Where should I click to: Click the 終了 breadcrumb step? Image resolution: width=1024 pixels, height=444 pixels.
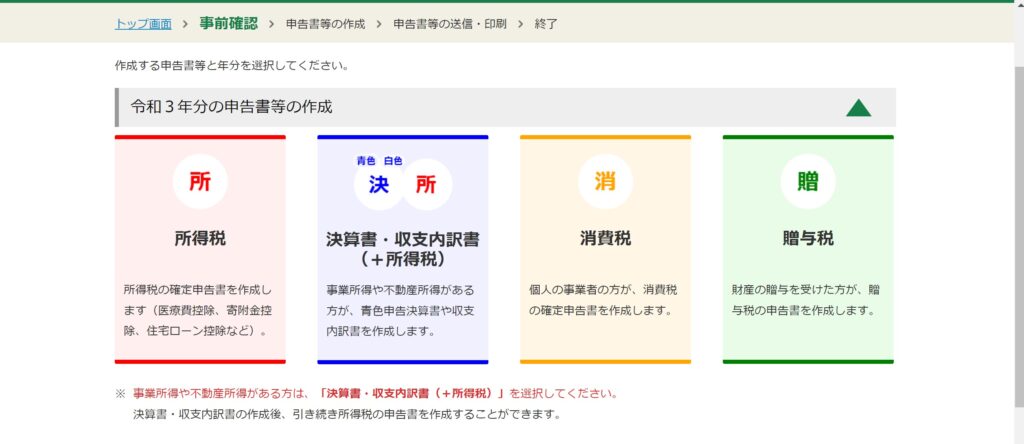click(546, 24)
